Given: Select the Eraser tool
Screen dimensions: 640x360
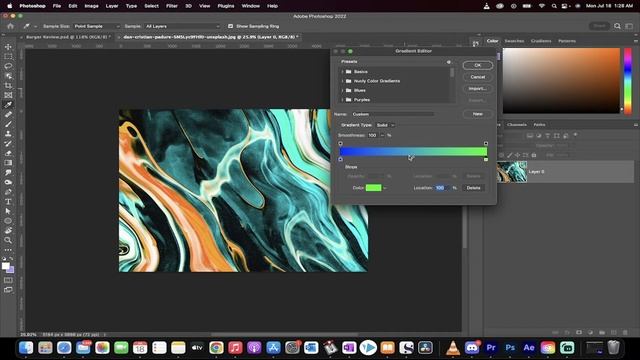Looking at the screenshot, I should pos(8,153).
